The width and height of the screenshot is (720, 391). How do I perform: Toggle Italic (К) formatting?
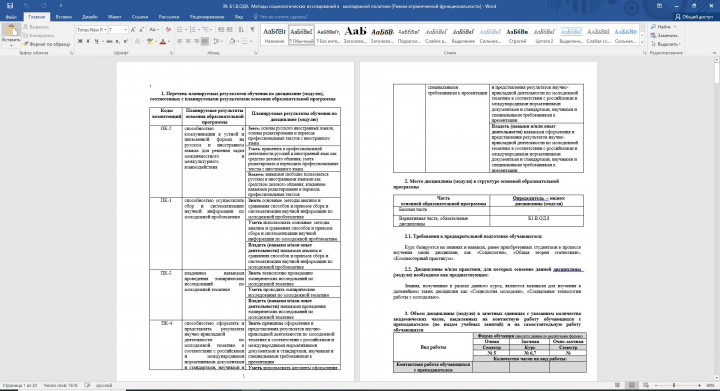coord(88,41)
